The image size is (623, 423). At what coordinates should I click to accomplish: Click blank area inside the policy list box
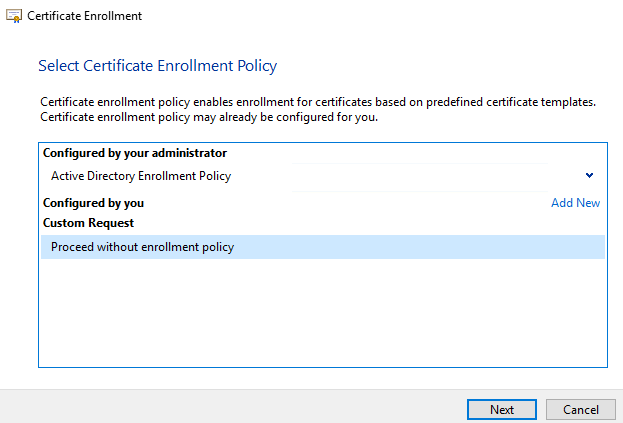coord(323,312)
